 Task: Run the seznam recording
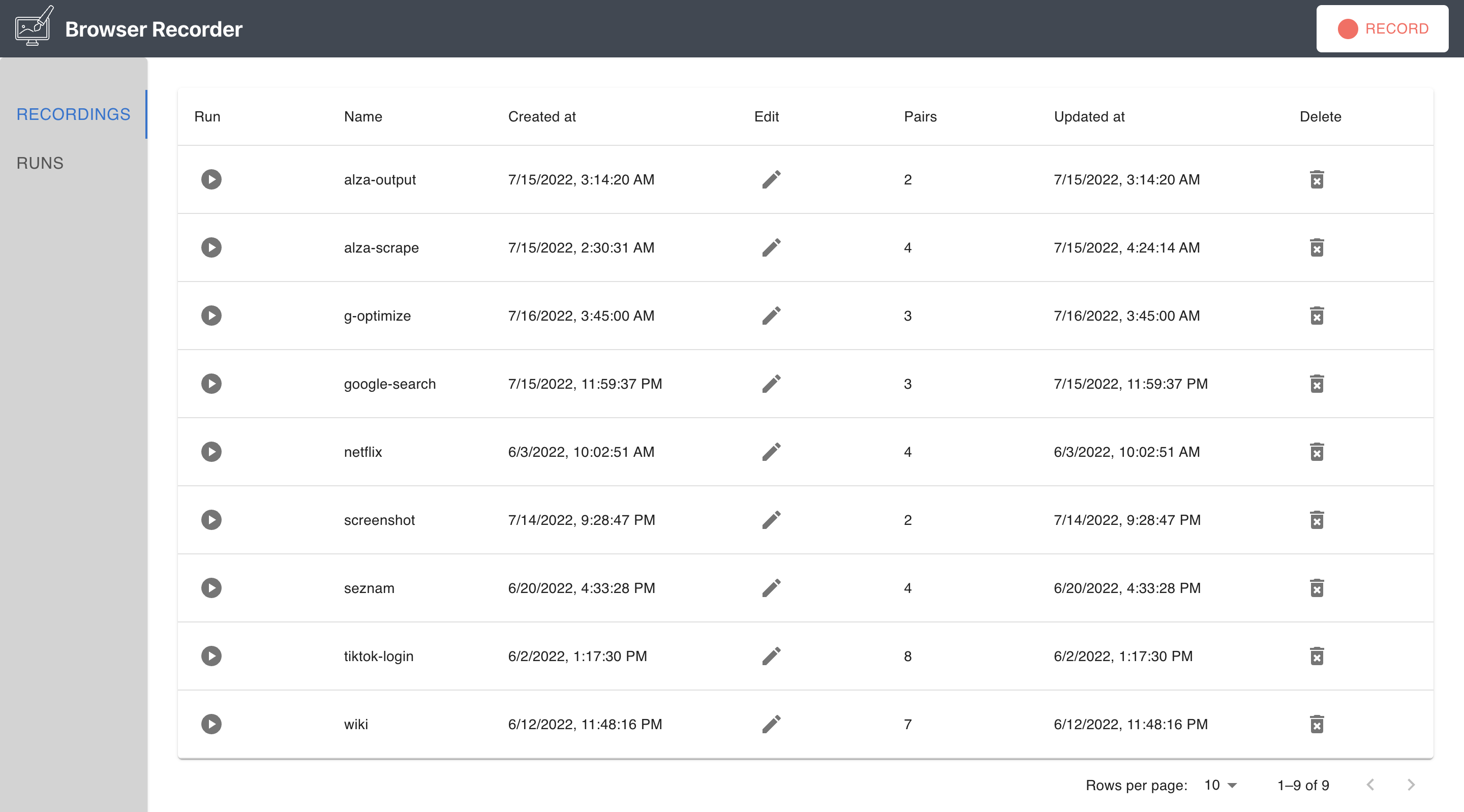pos(211,588)
